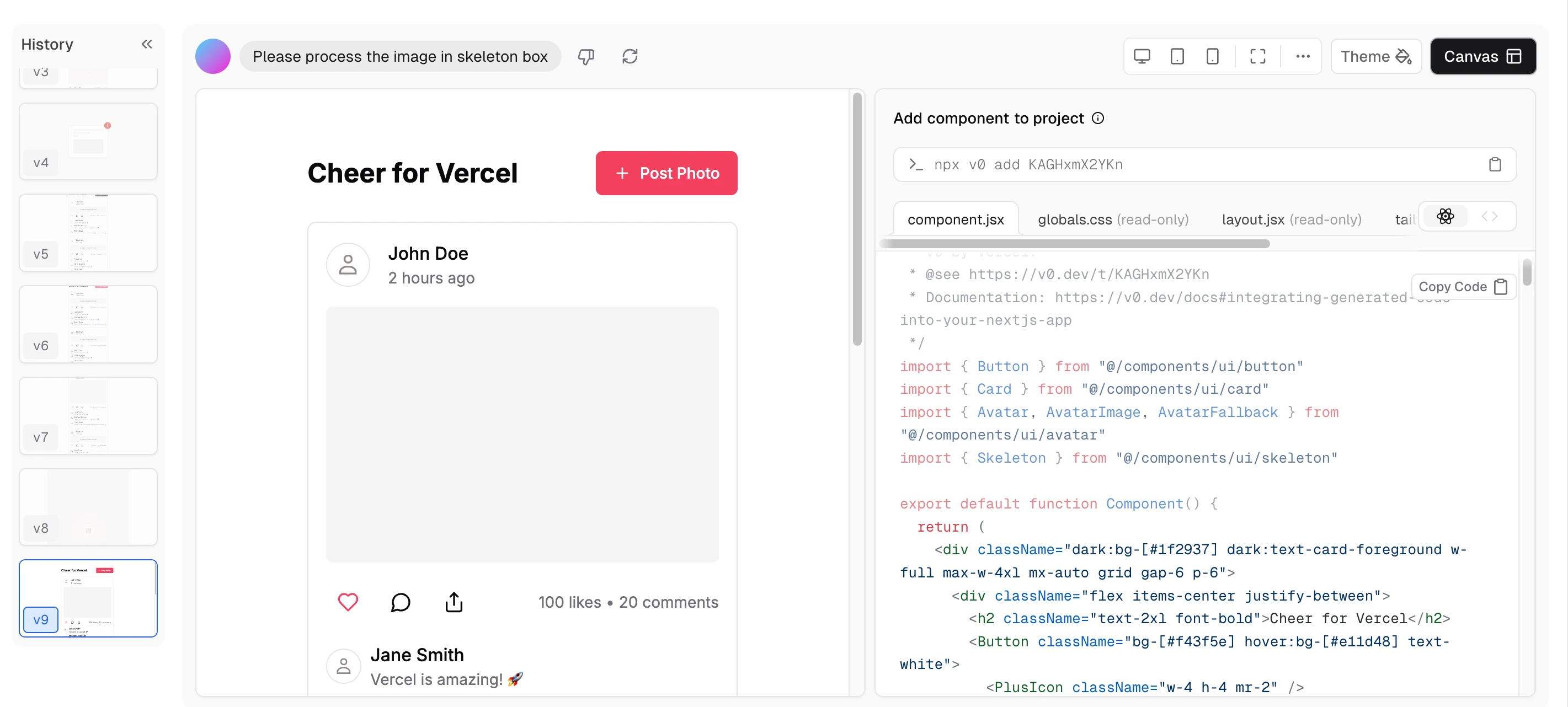Click the skeleton image placeholder
The image size is (1568, 707).
click(522, 435)
